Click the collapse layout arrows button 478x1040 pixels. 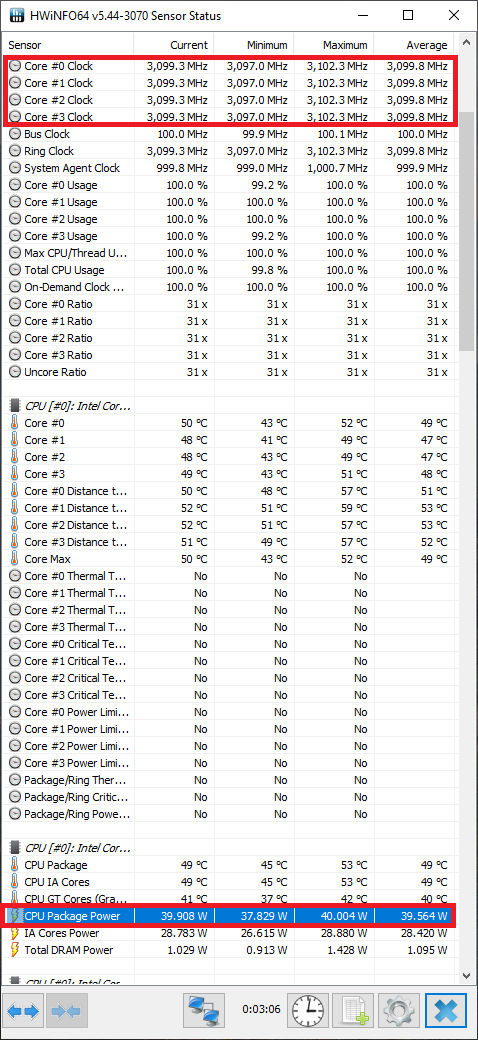pyautogui.click(x=65, y=1010)
